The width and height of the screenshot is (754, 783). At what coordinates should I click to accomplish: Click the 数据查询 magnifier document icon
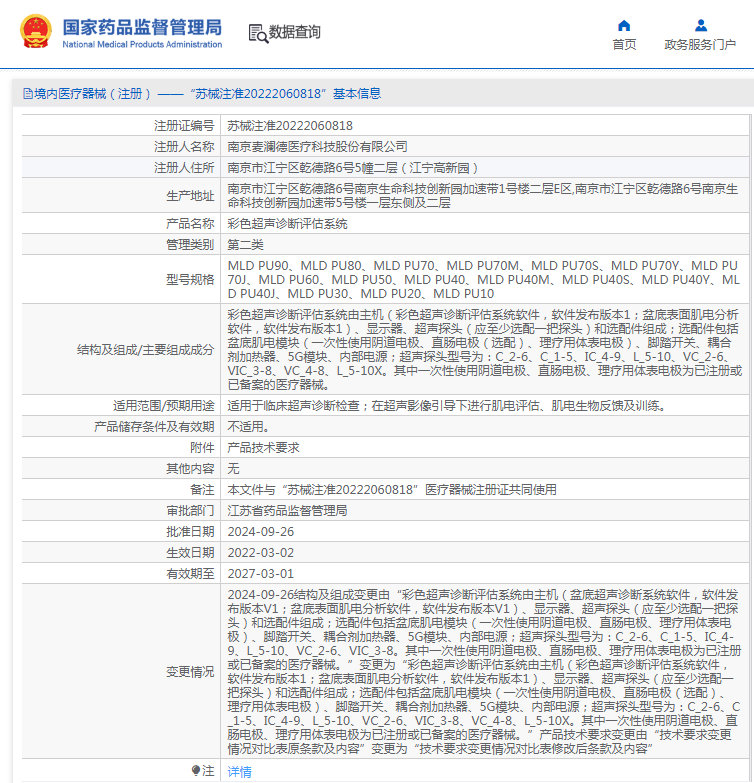[x=257, y=32]
